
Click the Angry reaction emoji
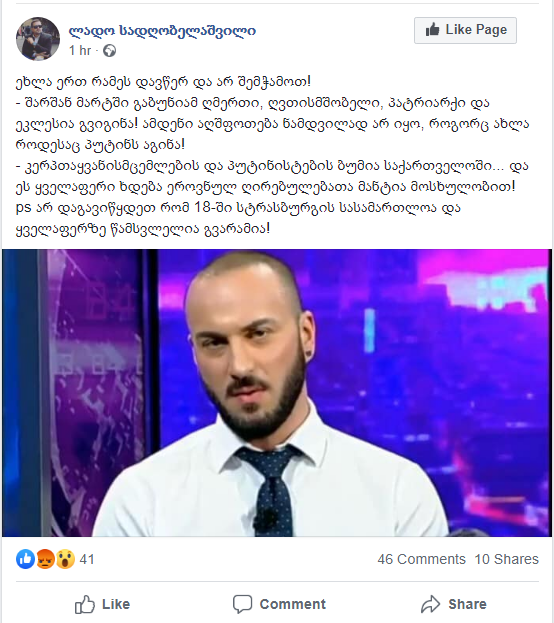(x=45, y=559)
